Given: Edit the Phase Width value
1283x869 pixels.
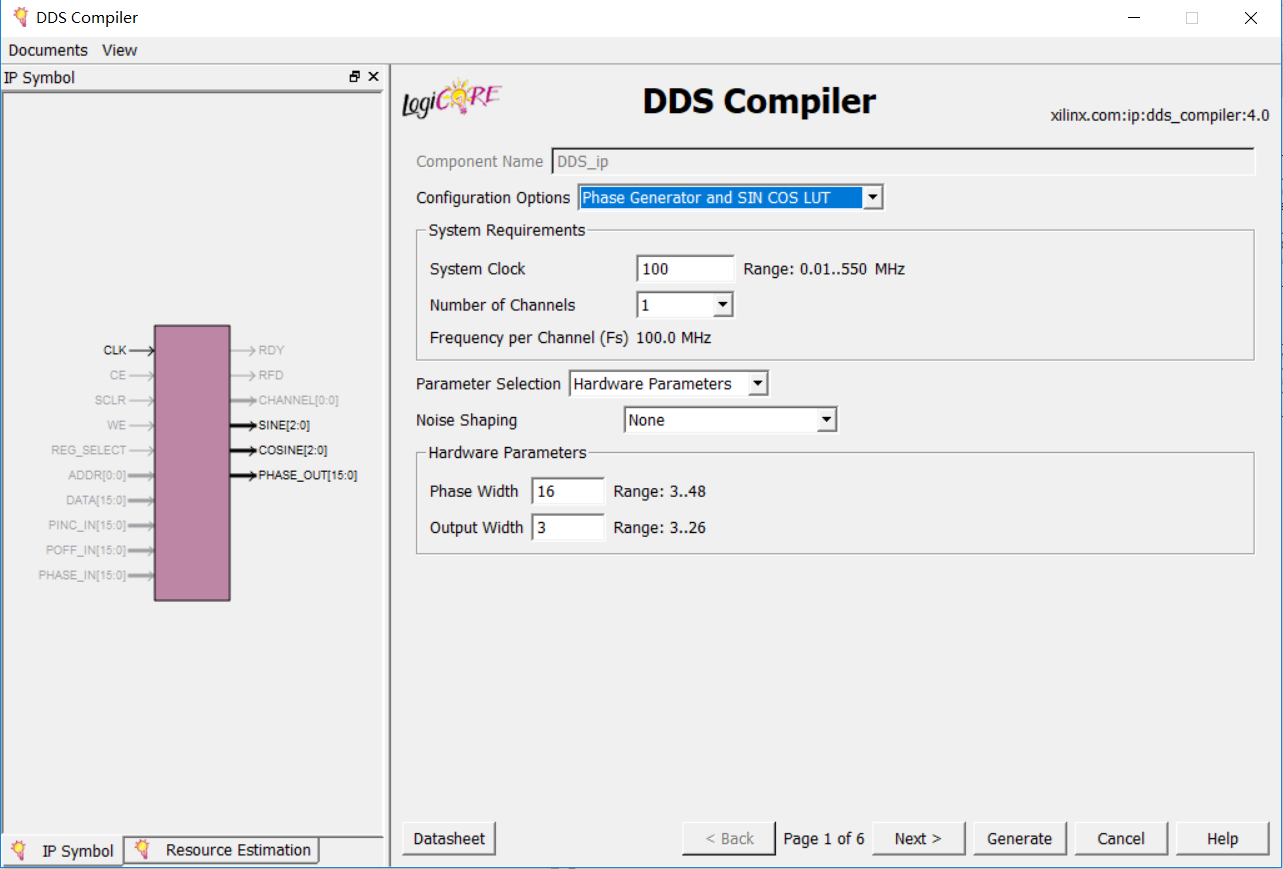Looking at the screenshot, I should click(x=567, y=491).
